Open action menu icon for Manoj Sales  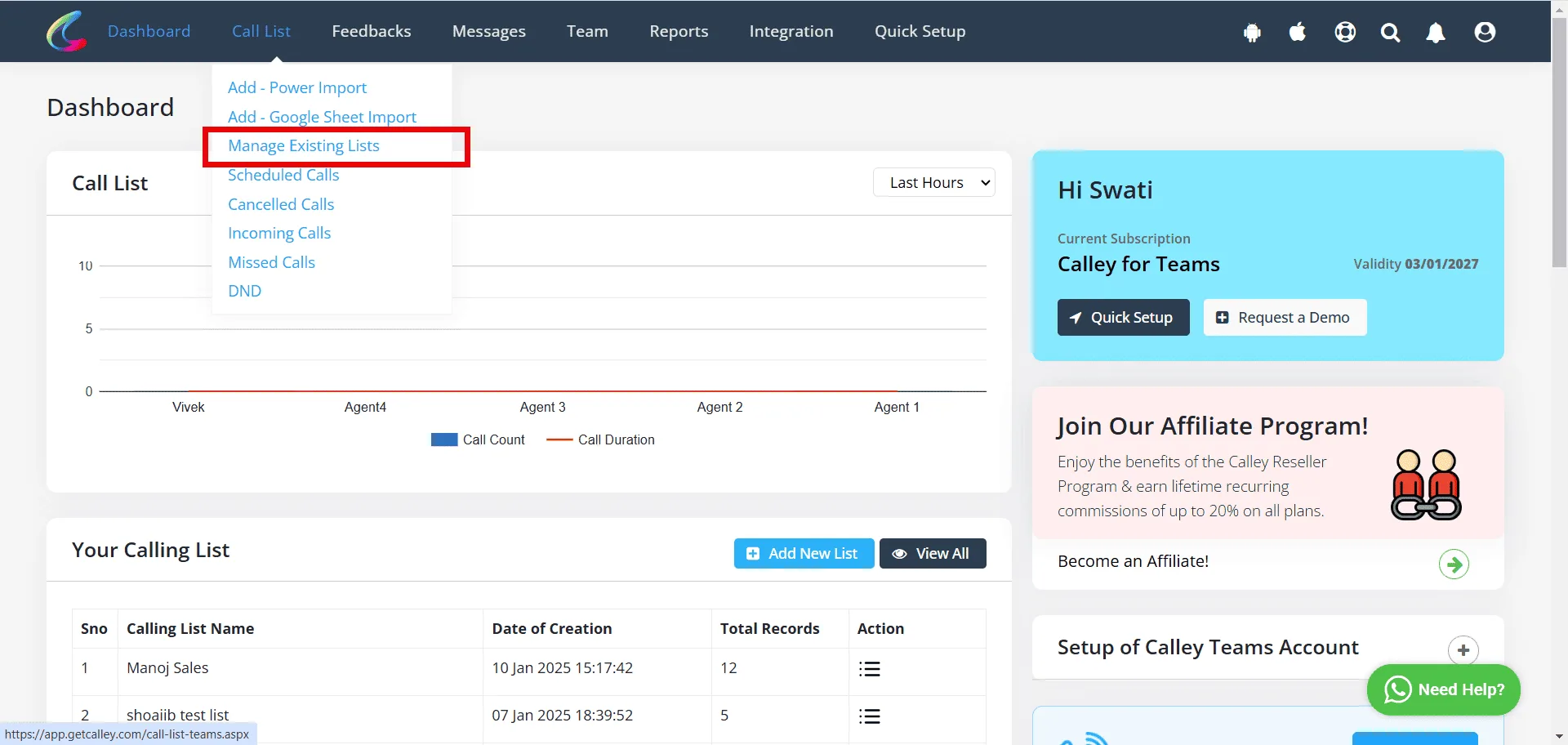[870, 669]
